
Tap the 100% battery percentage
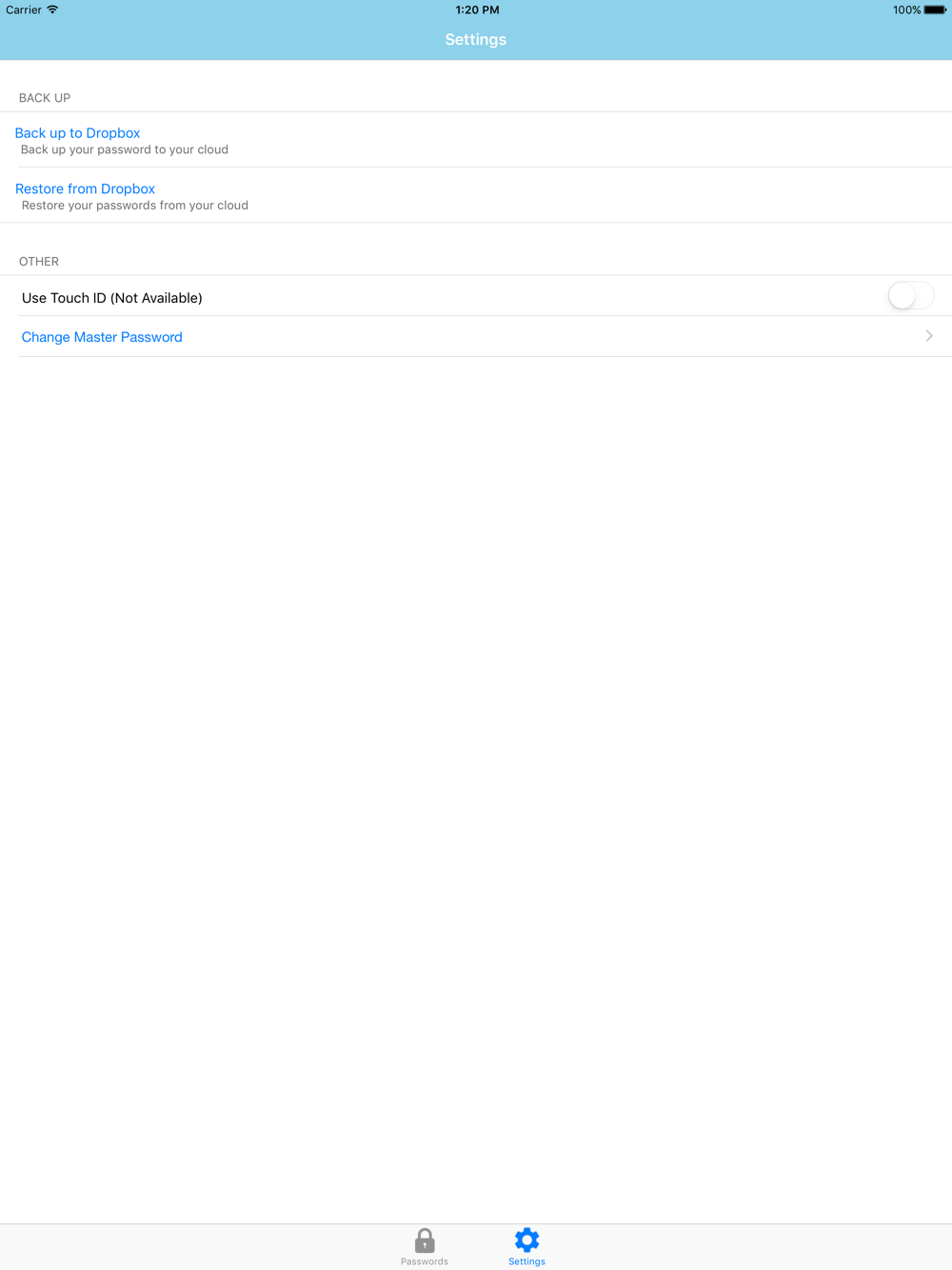[x=906, y=10]
